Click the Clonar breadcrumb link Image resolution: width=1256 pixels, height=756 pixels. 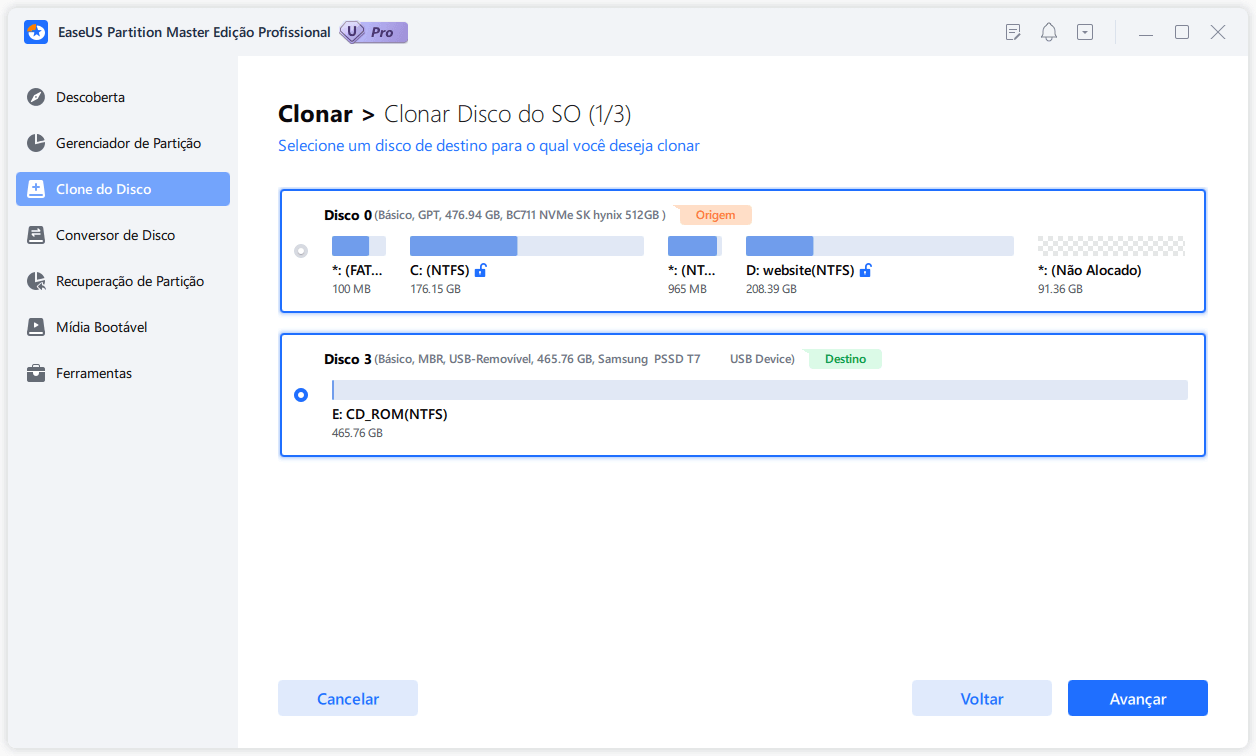tap(315, 114)
